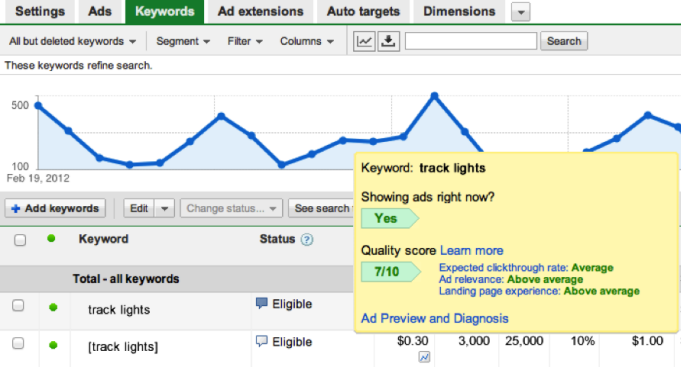The image size is (681, 367).
Task: Open the small bid graph icon under $0.30
Action: (424, 357)
